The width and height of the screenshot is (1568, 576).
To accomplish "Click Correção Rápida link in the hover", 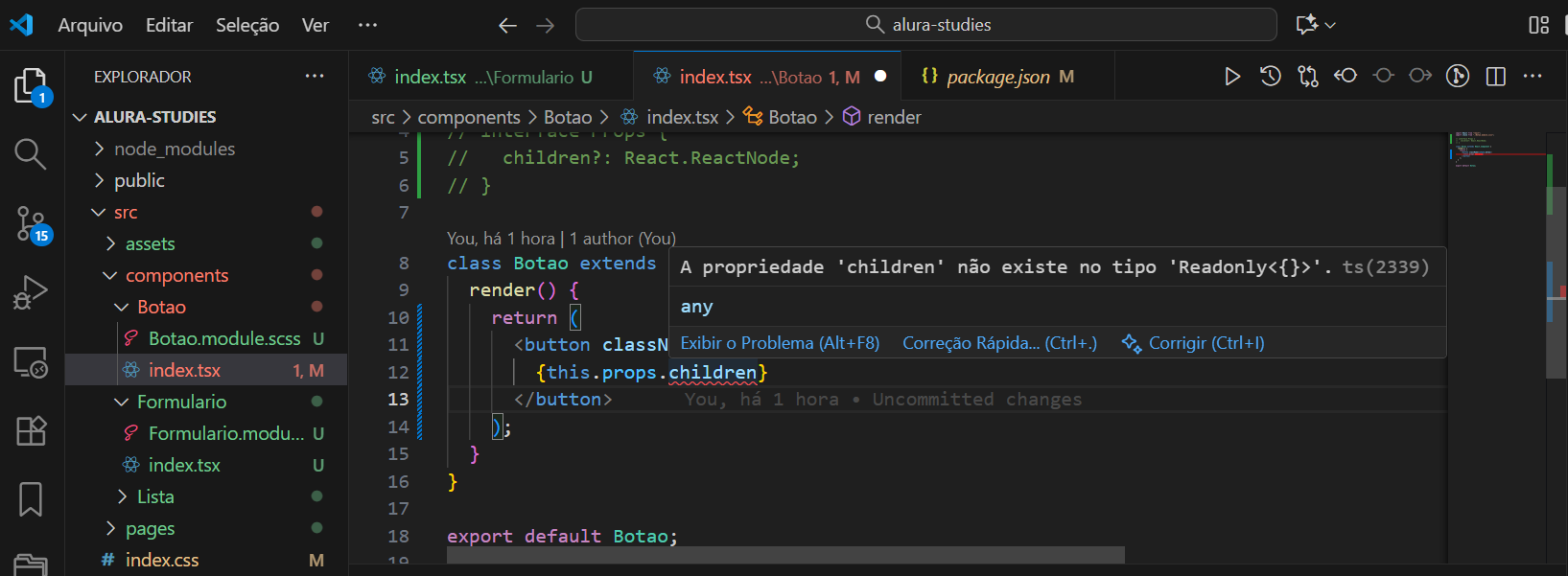I will [999, 343].
